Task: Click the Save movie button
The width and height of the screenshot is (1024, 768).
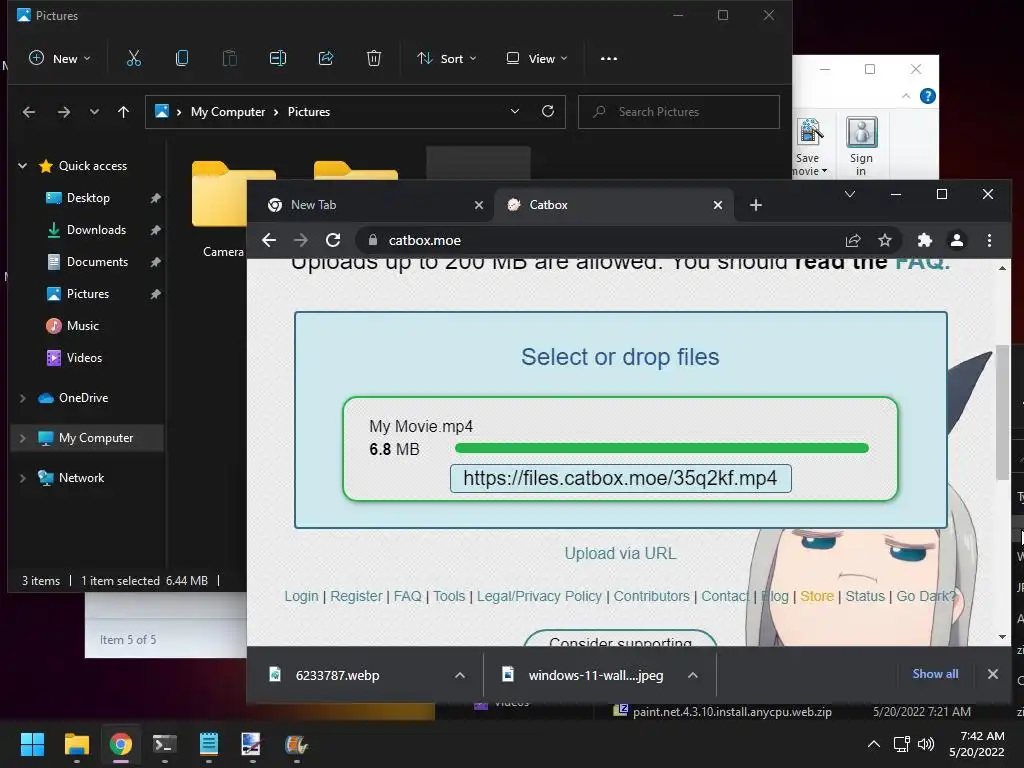Action: tap(809, 146)
